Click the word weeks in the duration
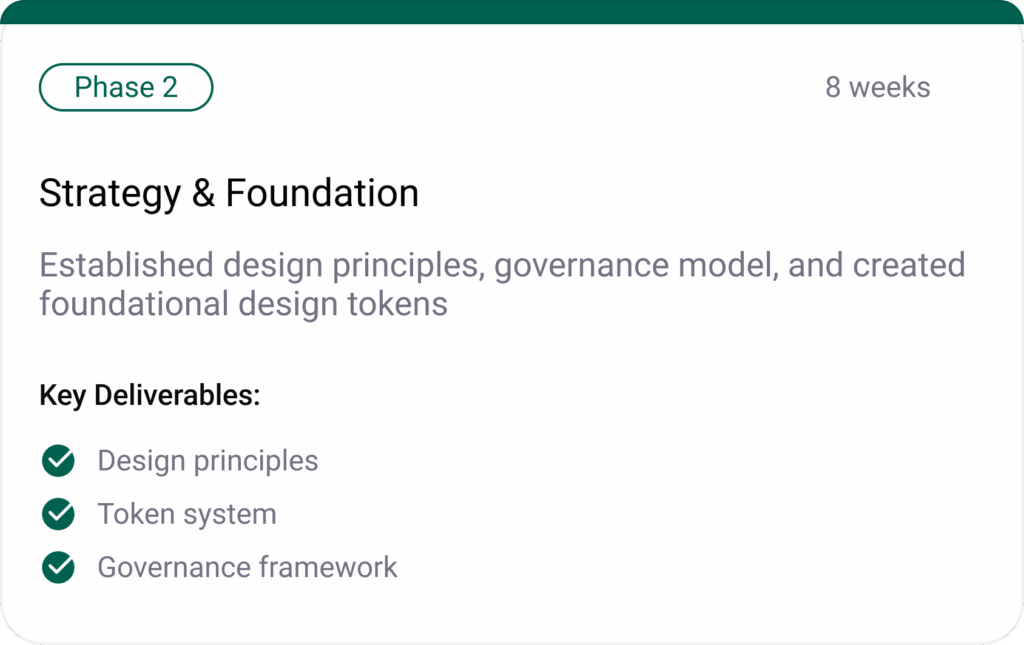This screenshot has width=1024, height=645. coord(890,87)
